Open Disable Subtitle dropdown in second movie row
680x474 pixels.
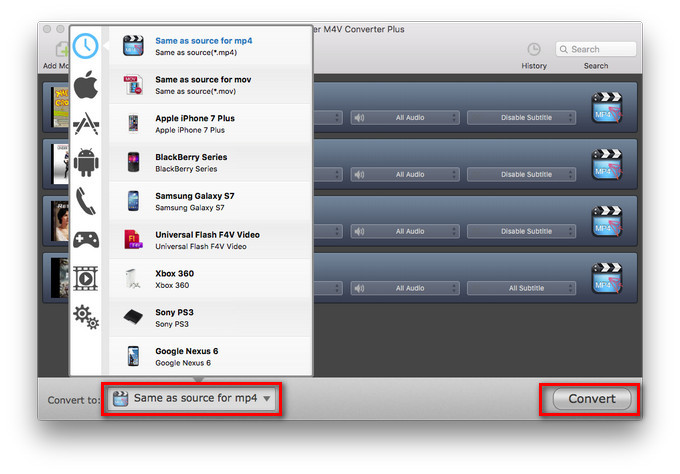[x=521, y=174]
